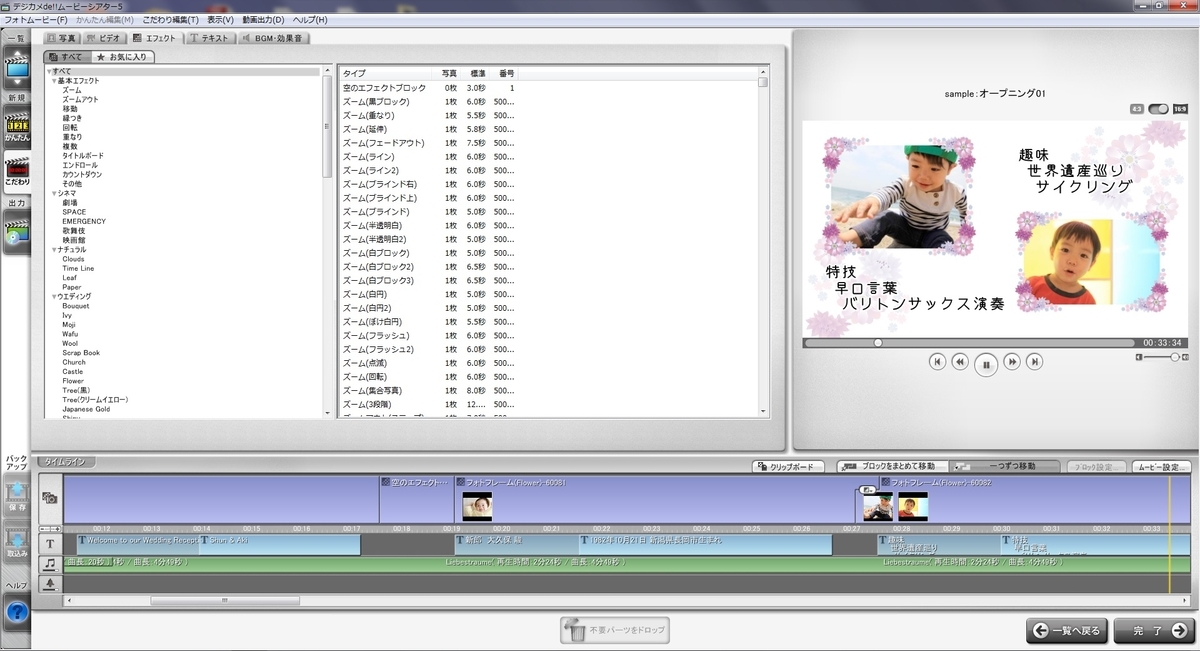Open the ヘルプ(H) menu

(309, 20)
